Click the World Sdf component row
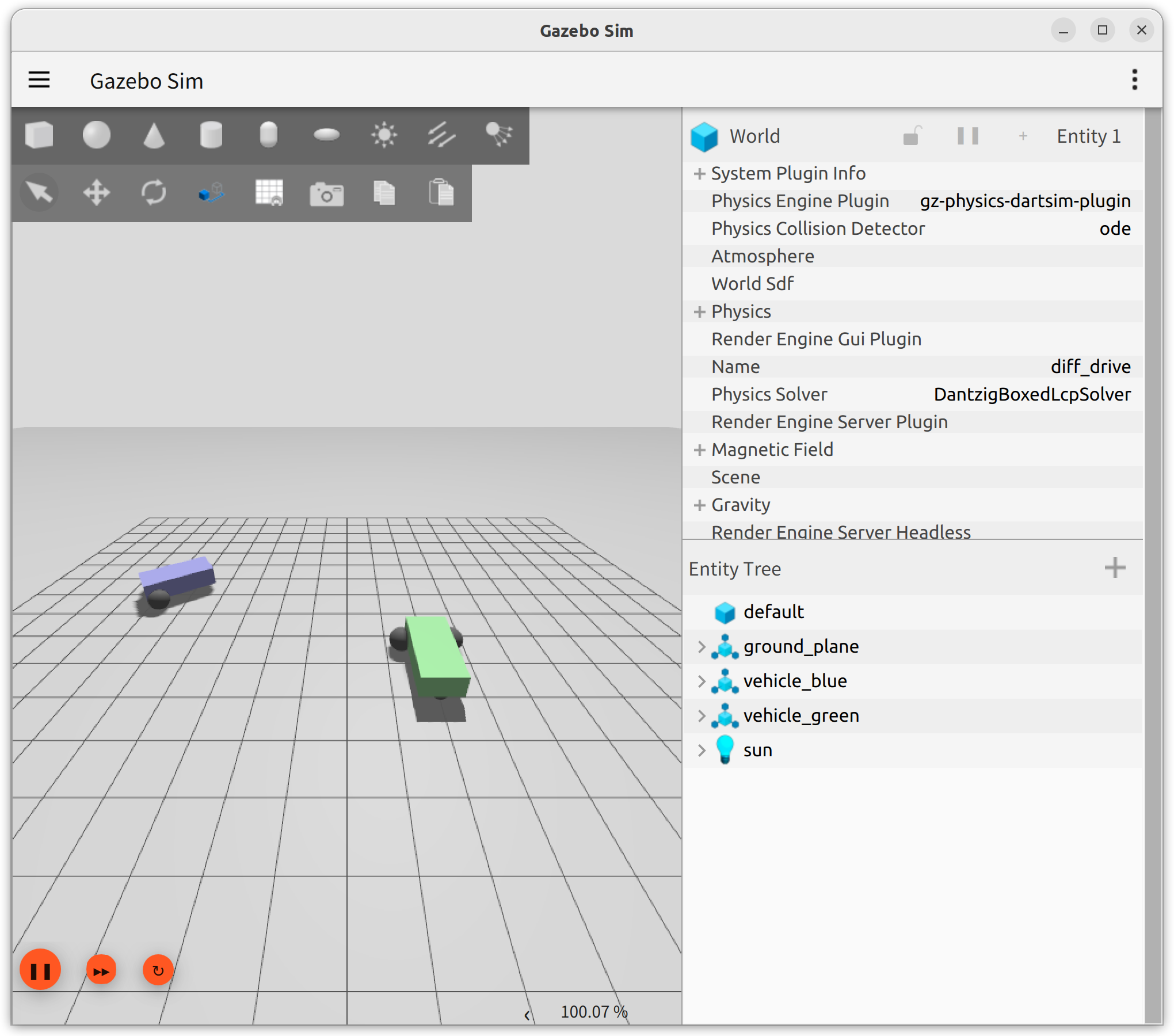This screenshot has width=1174, height=1036. 913,284
